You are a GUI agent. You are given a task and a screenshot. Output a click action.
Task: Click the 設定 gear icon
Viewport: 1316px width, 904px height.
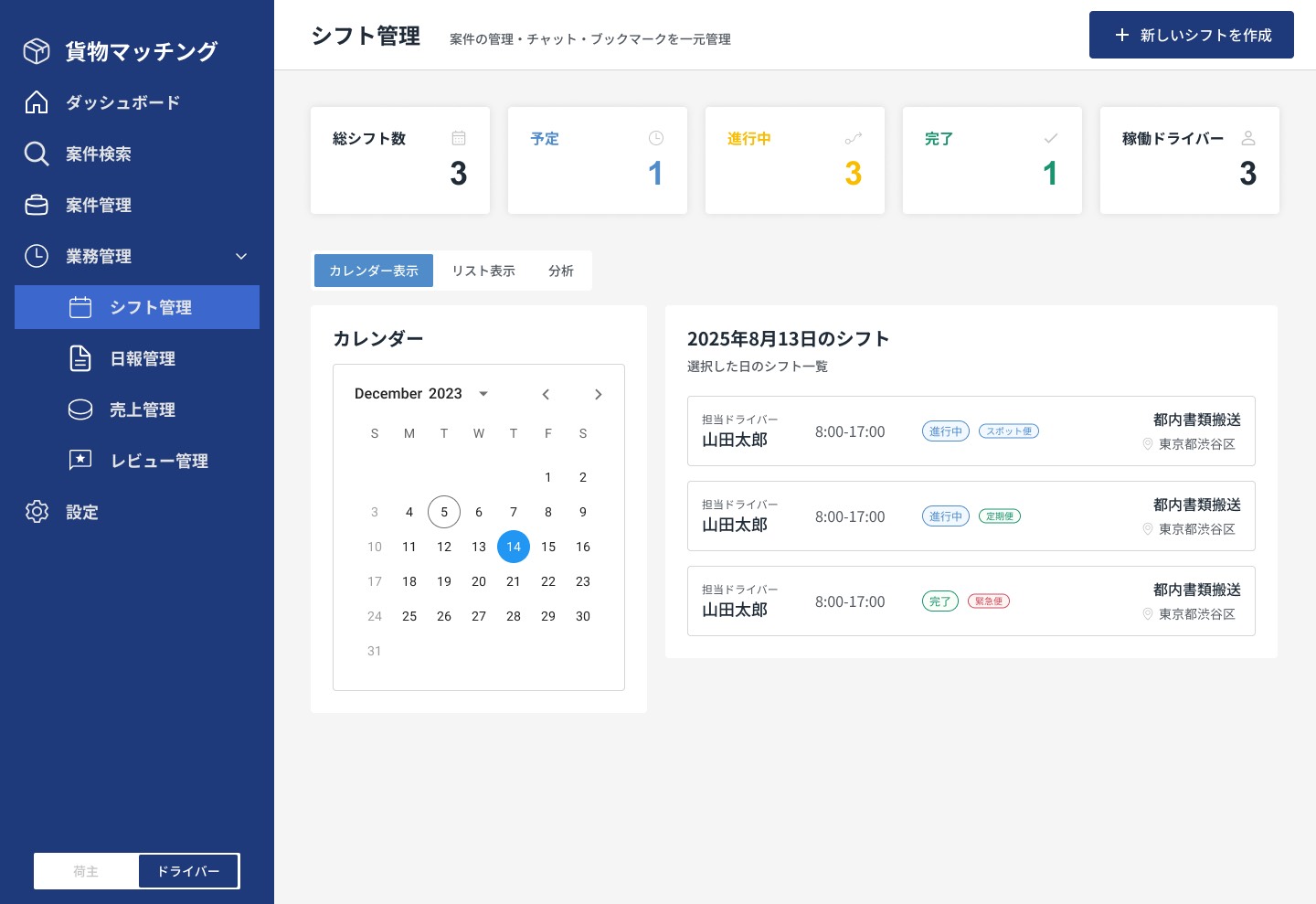[37, 512]
